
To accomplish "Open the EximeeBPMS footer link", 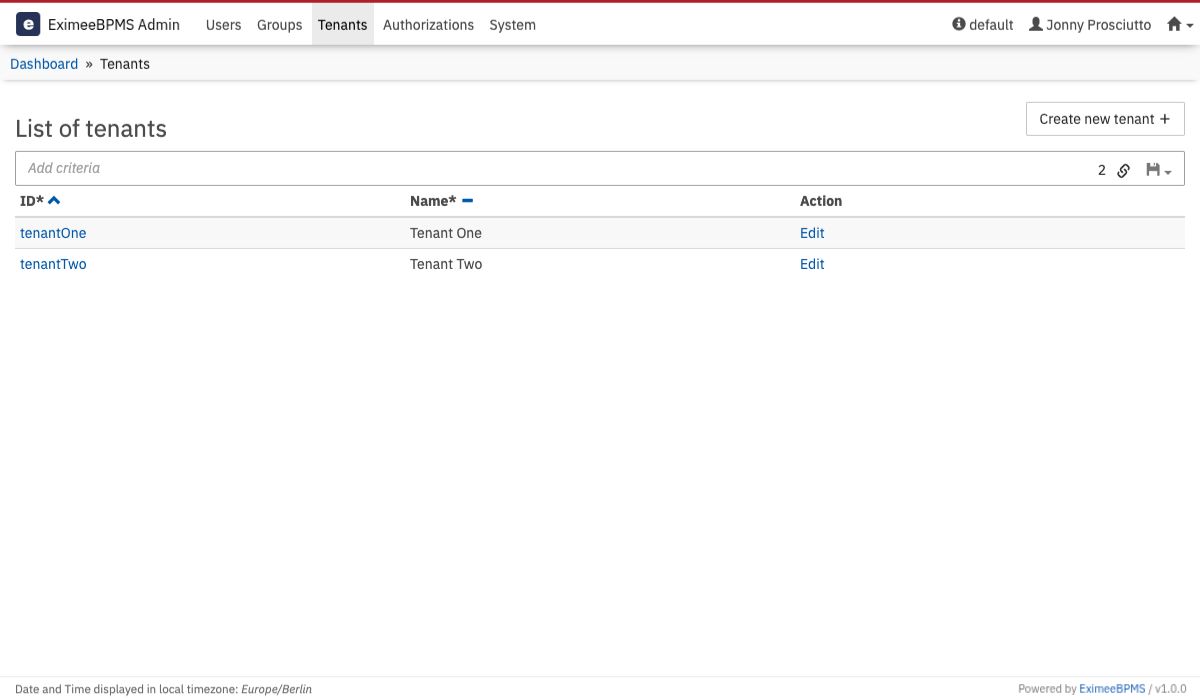I will 1112,689.
